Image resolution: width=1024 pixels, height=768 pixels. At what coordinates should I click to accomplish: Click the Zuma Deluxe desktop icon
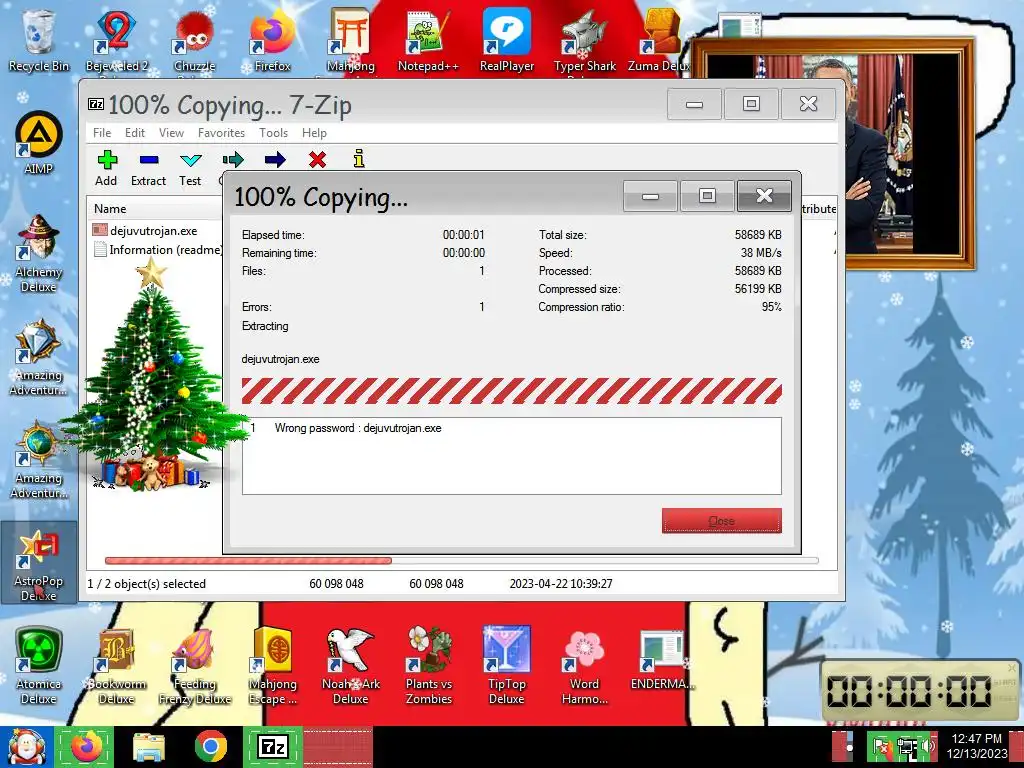coord(660,40)
